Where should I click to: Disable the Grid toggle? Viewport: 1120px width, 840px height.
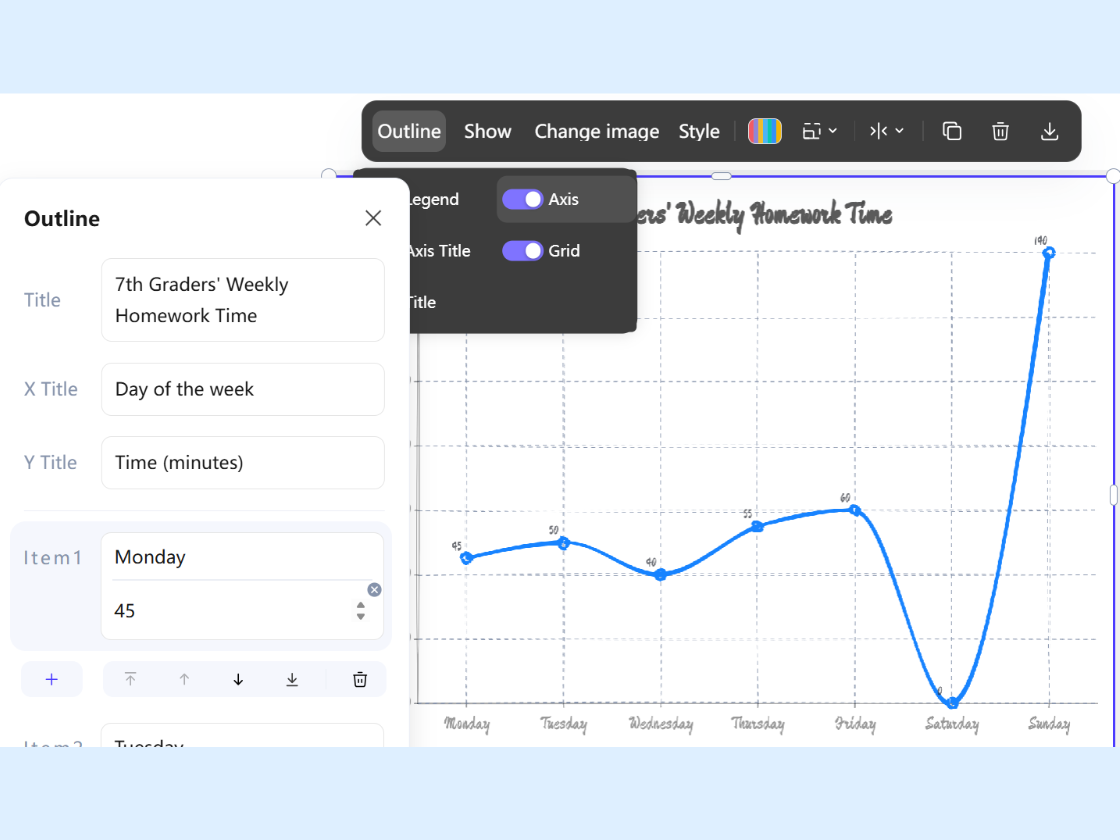pos(522,251)
